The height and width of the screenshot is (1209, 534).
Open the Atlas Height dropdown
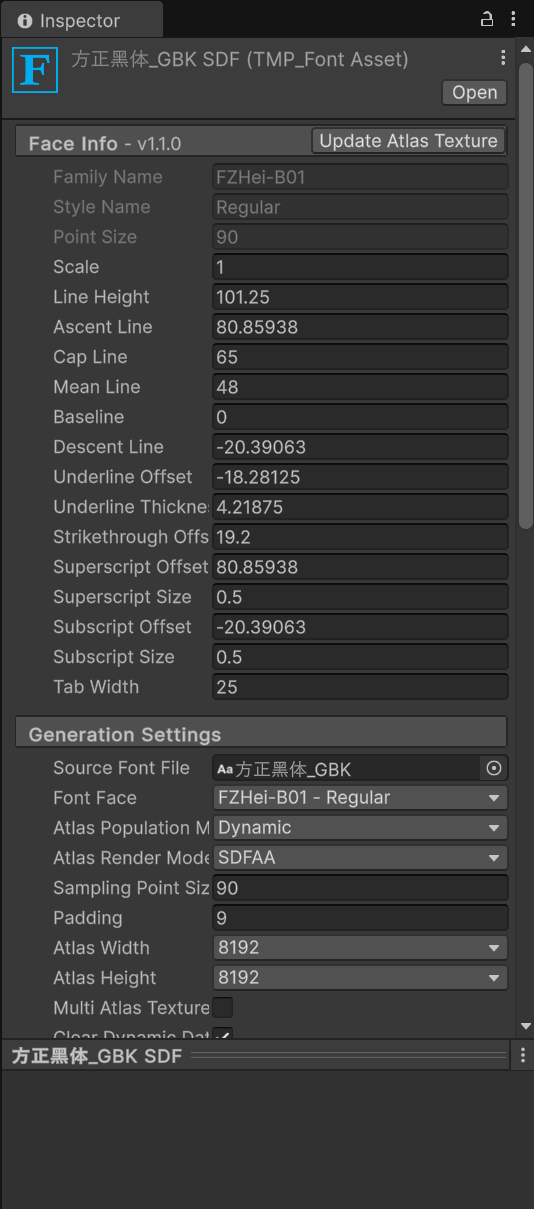tap(361, 978)
